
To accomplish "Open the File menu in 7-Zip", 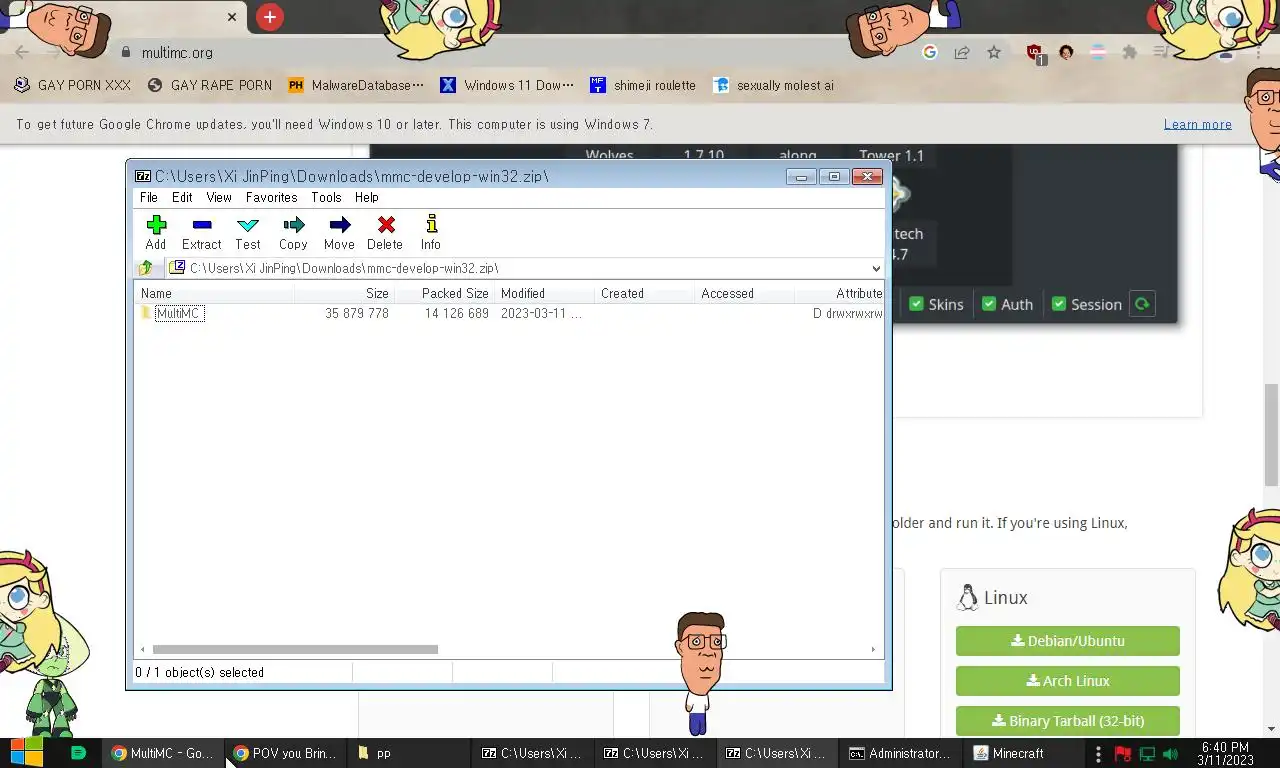I will [149, 197].
